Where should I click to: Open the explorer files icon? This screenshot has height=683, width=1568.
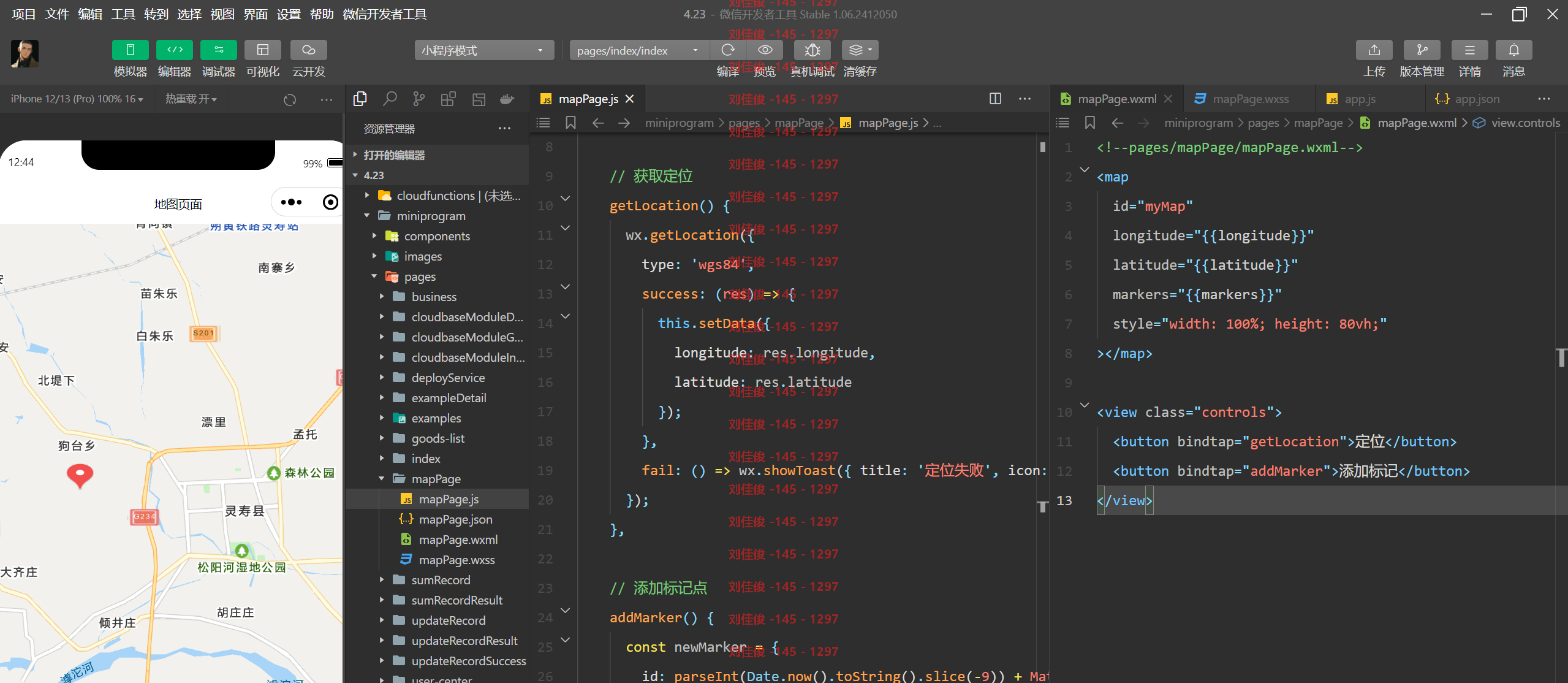[x=360, y=99]
